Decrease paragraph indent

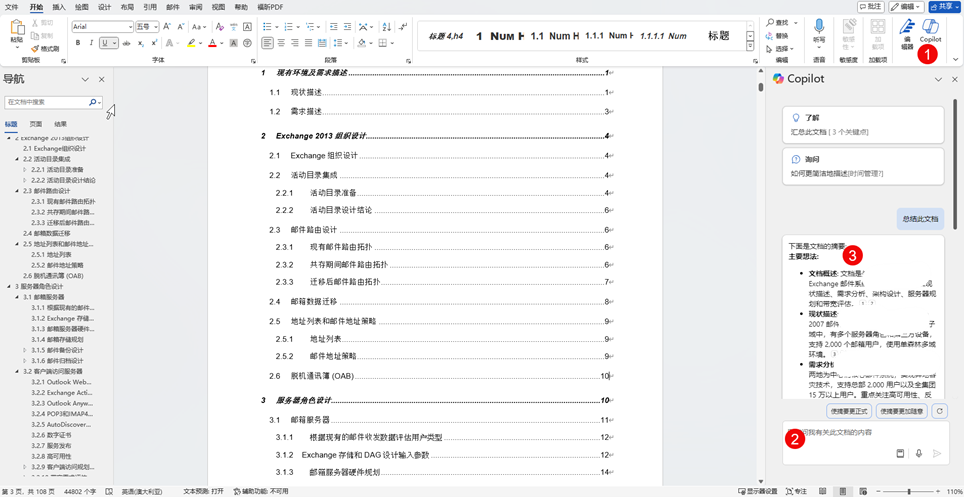pos(333,27)
